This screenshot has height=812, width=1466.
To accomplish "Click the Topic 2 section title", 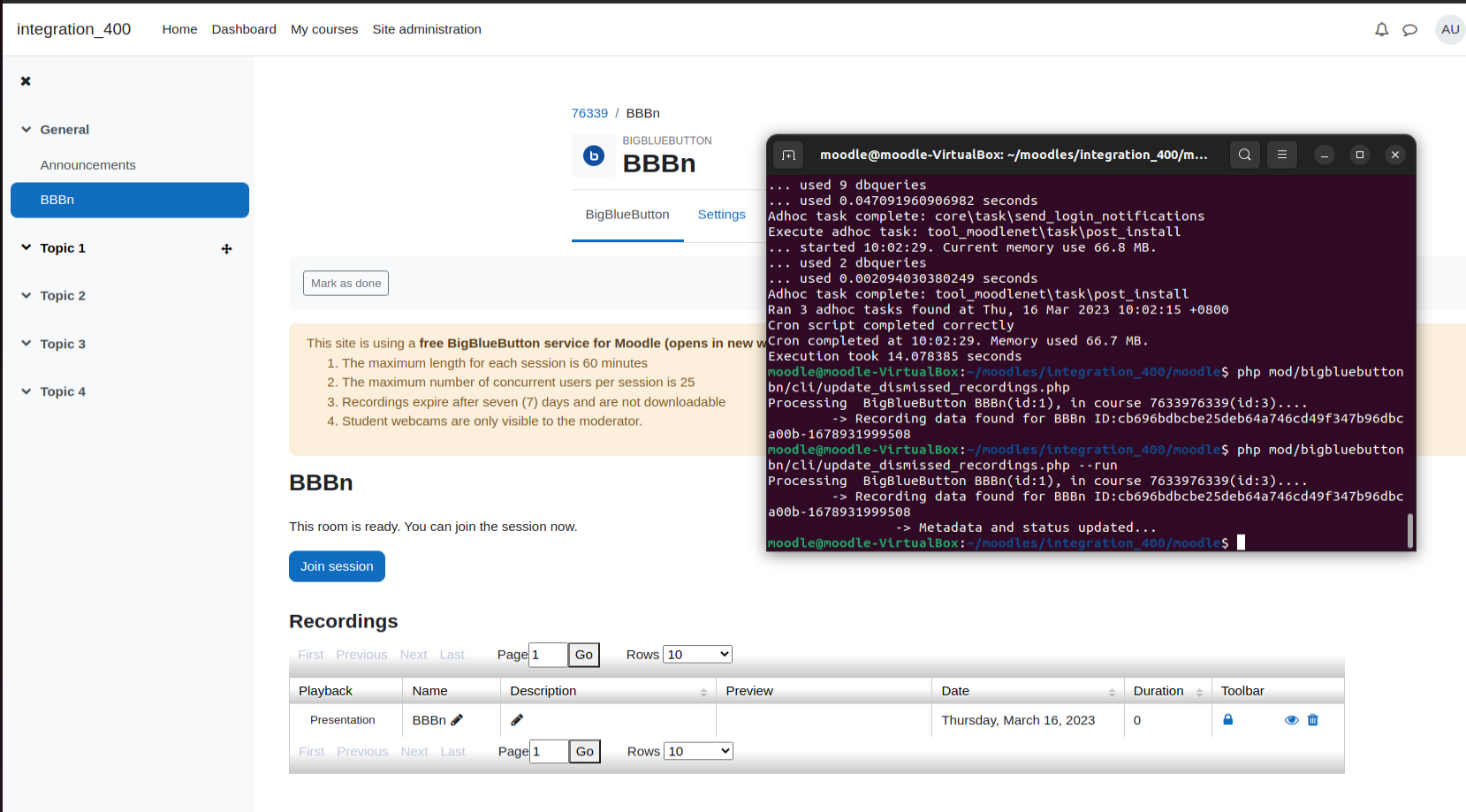I will tap(63, 295).
